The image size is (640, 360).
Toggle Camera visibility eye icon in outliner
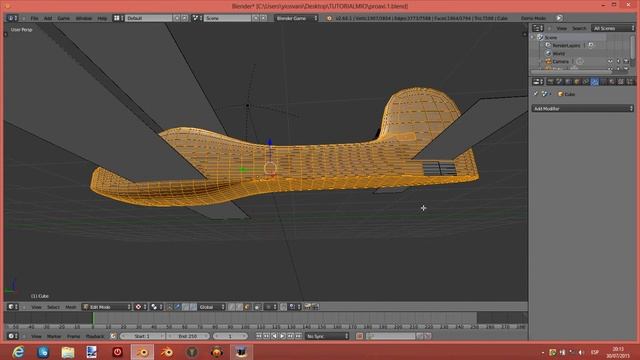tap(610, 61)
